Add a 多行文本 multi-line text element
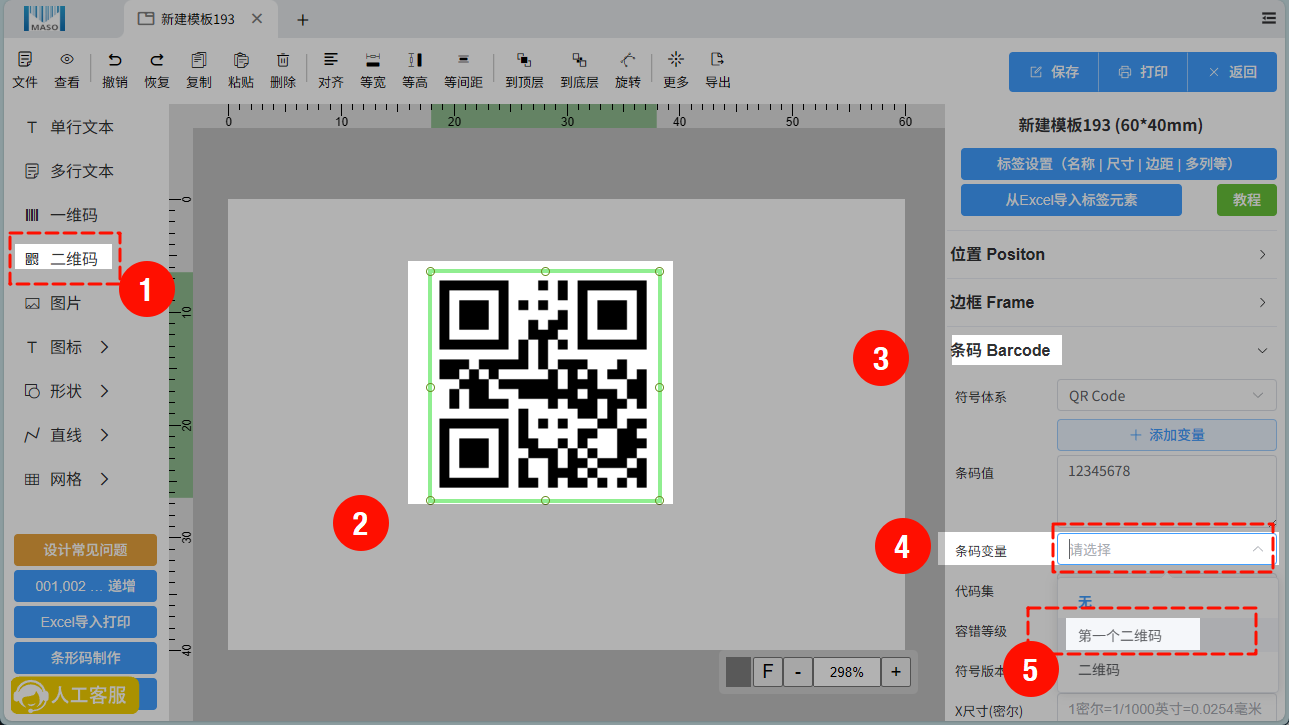Viewport: 1289px width, 725px height. click(x=70, y=171)
